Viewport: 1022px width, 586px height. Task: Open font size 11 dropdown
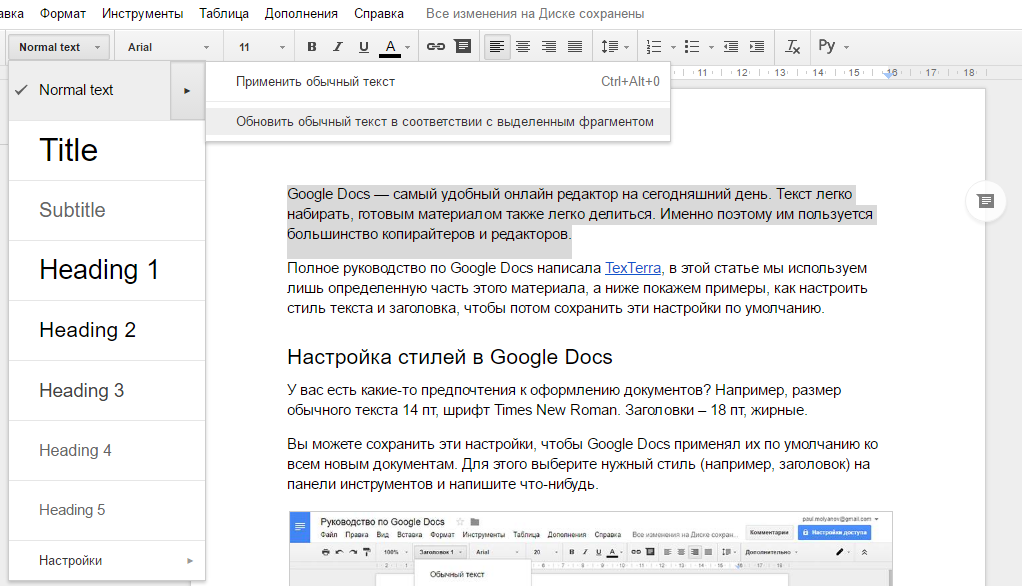(261, 47)
